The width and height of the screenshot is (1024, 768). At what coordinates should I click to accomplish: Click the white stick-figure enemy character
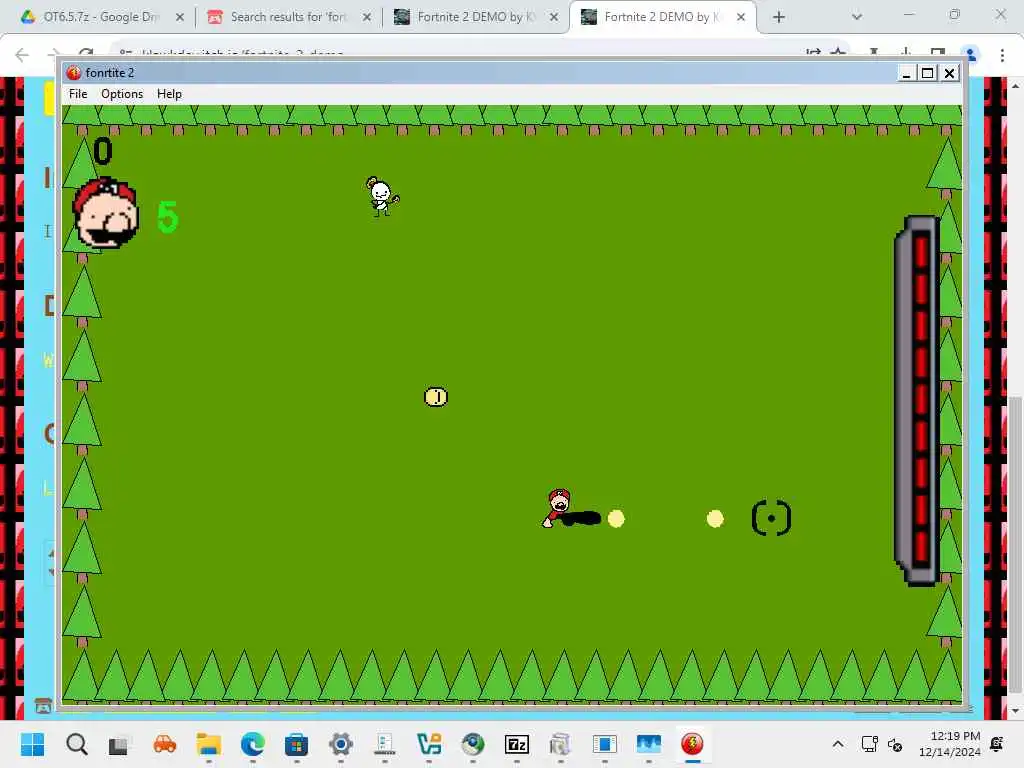tap(382, 197)
